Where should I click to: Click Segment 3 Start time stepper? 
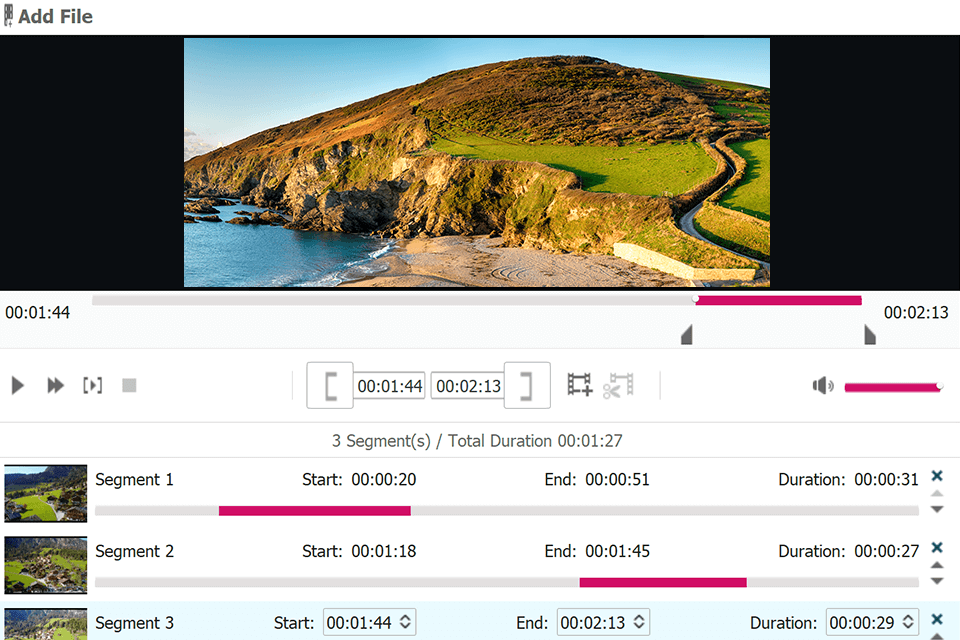pos(406,623)
